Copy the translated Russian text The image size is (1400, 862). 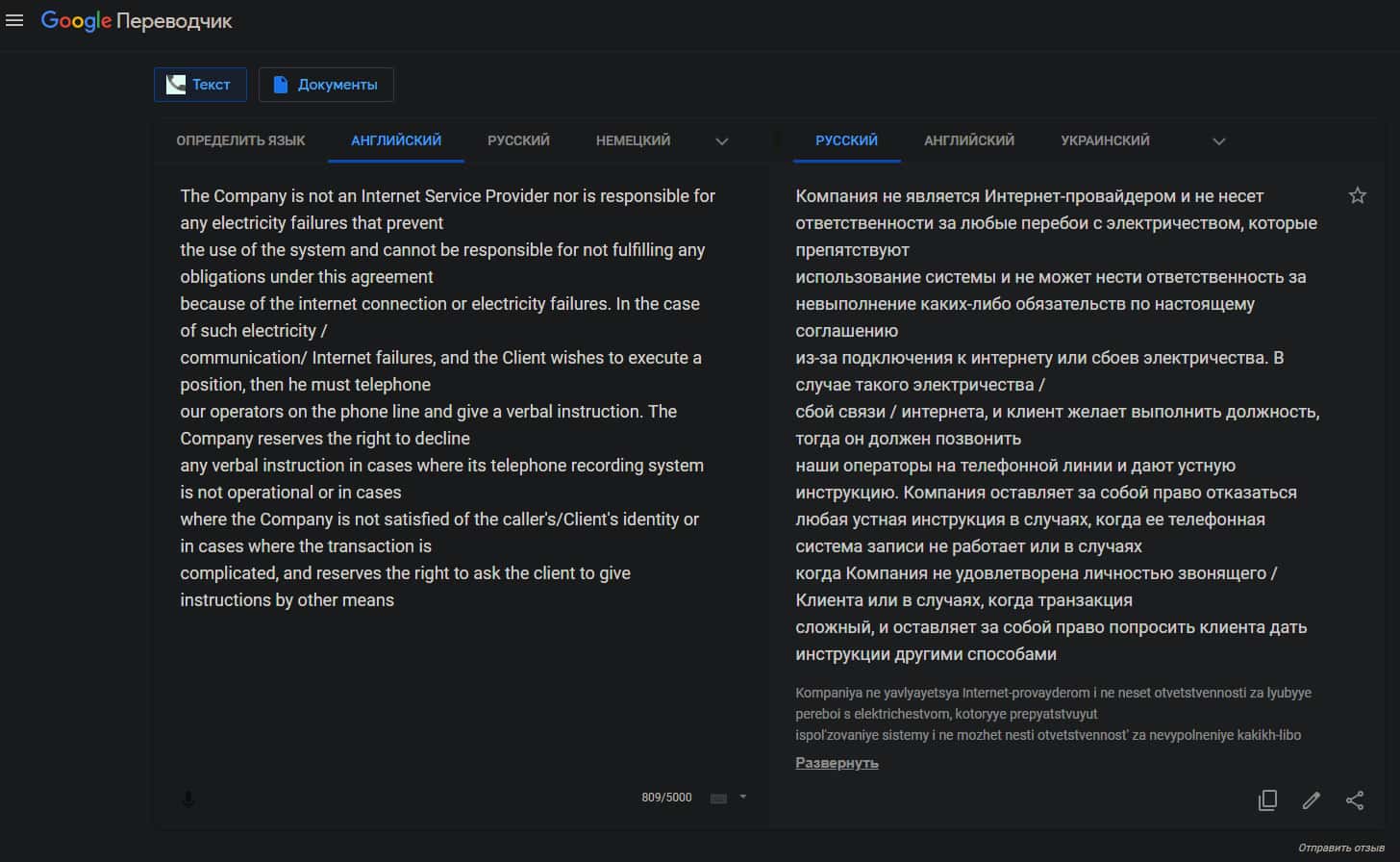(1267, 800)
